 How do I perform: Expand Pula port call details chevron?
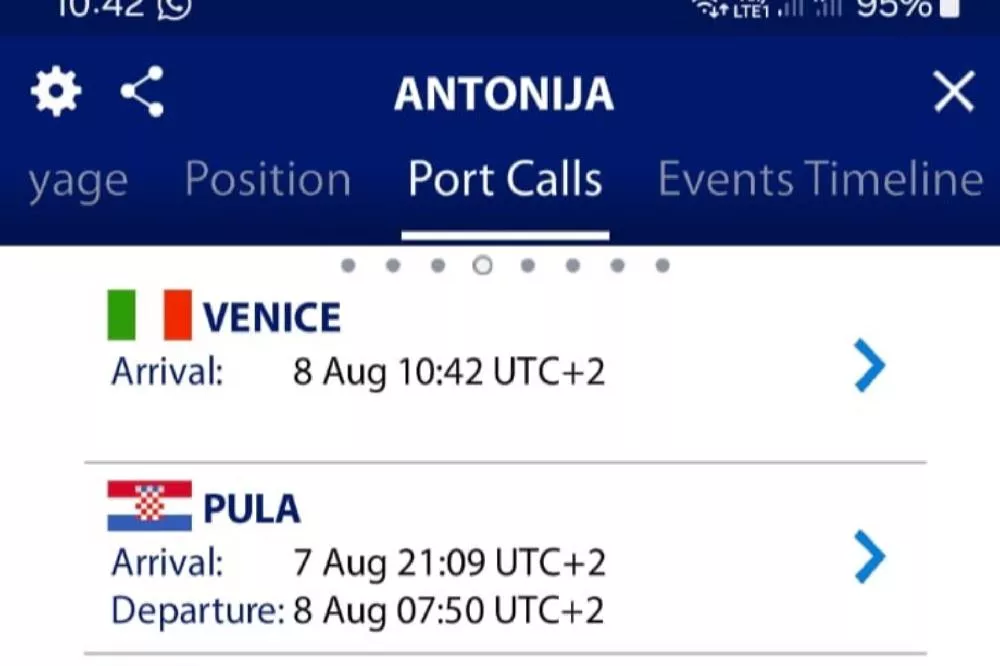click(869, 557)
